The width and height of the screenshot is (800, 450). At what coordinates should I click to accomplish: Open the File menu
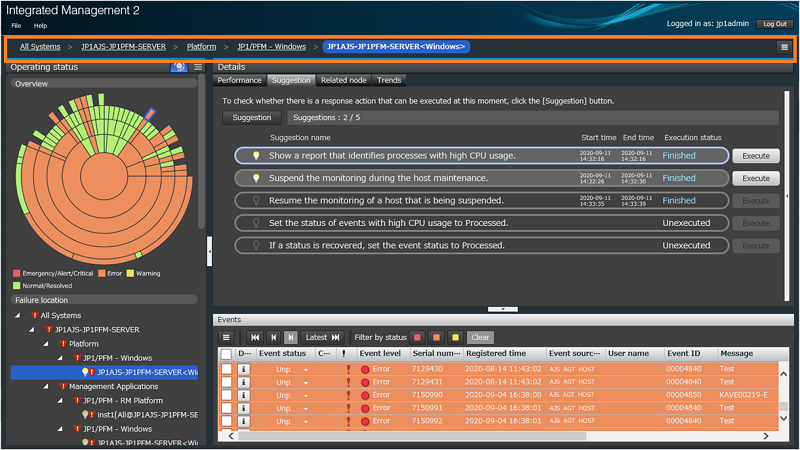tap(16, 26)
